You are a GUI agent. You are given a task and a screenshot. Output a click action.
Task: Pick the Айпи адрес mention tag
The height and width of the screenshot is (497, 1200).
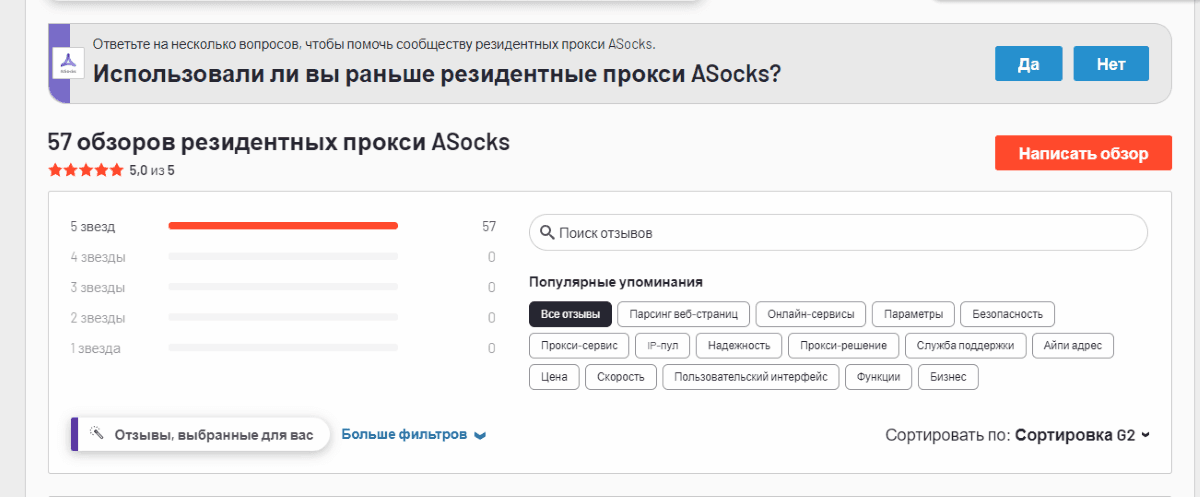pyautogui.click(x=1072, y=345)
